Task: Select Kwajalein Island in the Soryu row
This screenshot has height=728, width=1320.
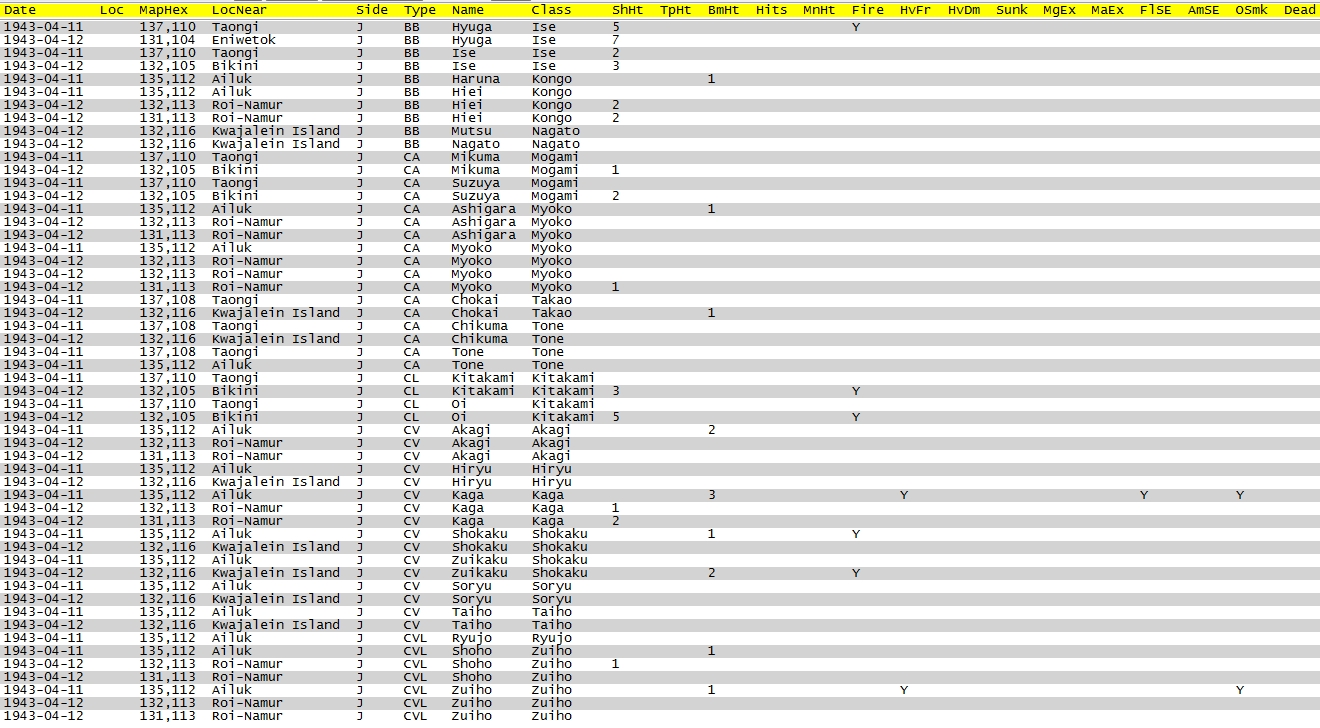Action: pyautogui.click(x=276, y=599)
